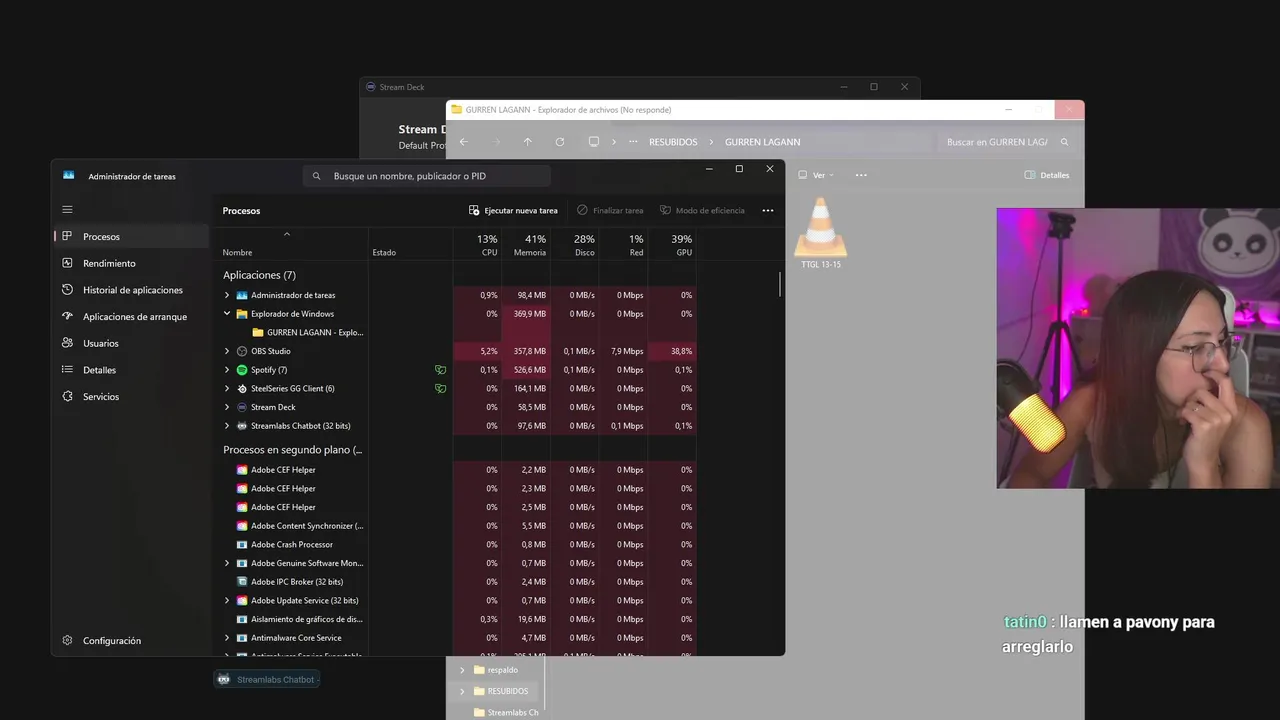The height and width of the screenshot is (720, 1280).
Task: Sort processes by CPU column
Action: (477, 245)
